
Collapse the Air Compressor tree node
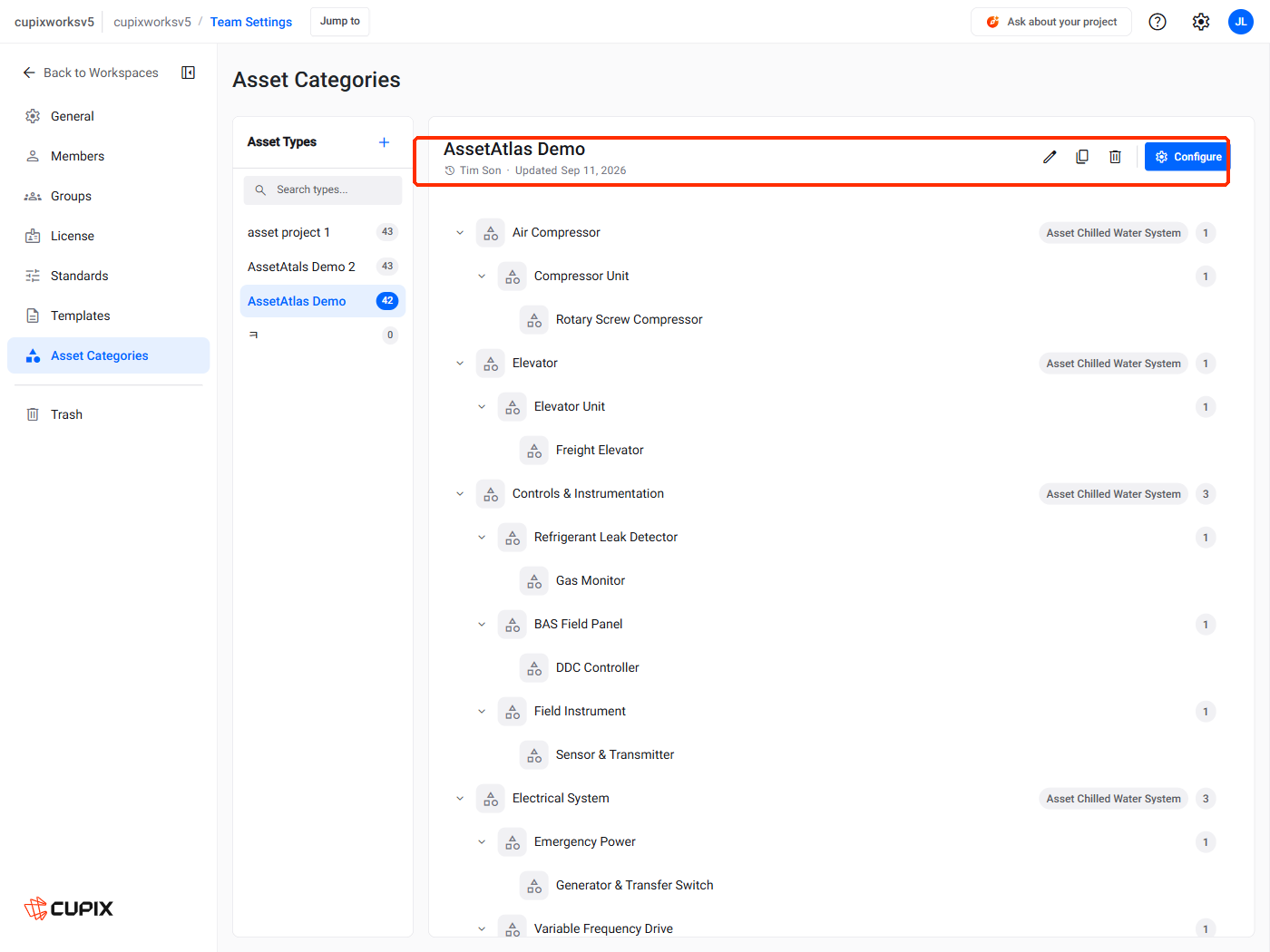coord(460,233)
